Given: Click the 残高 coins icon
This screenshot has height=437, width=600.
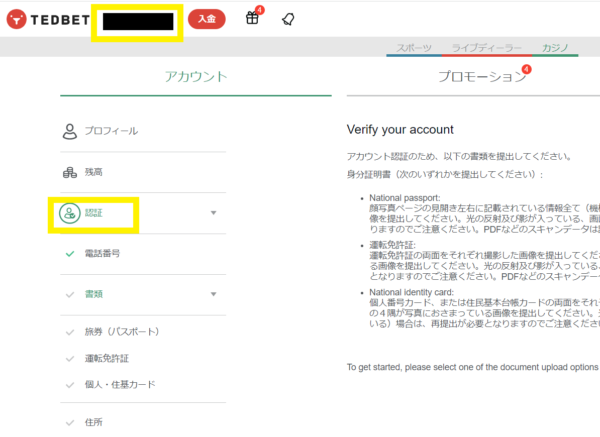Looking at the screenshot, I should [x=69, y=172].
